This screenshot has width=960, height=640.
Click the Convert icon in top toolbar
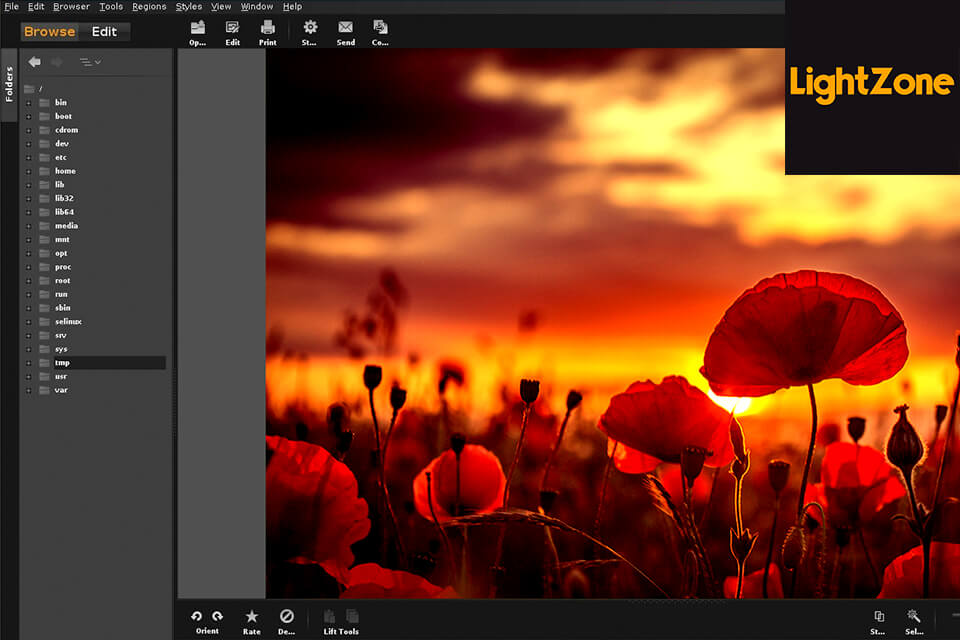[380, 28]
